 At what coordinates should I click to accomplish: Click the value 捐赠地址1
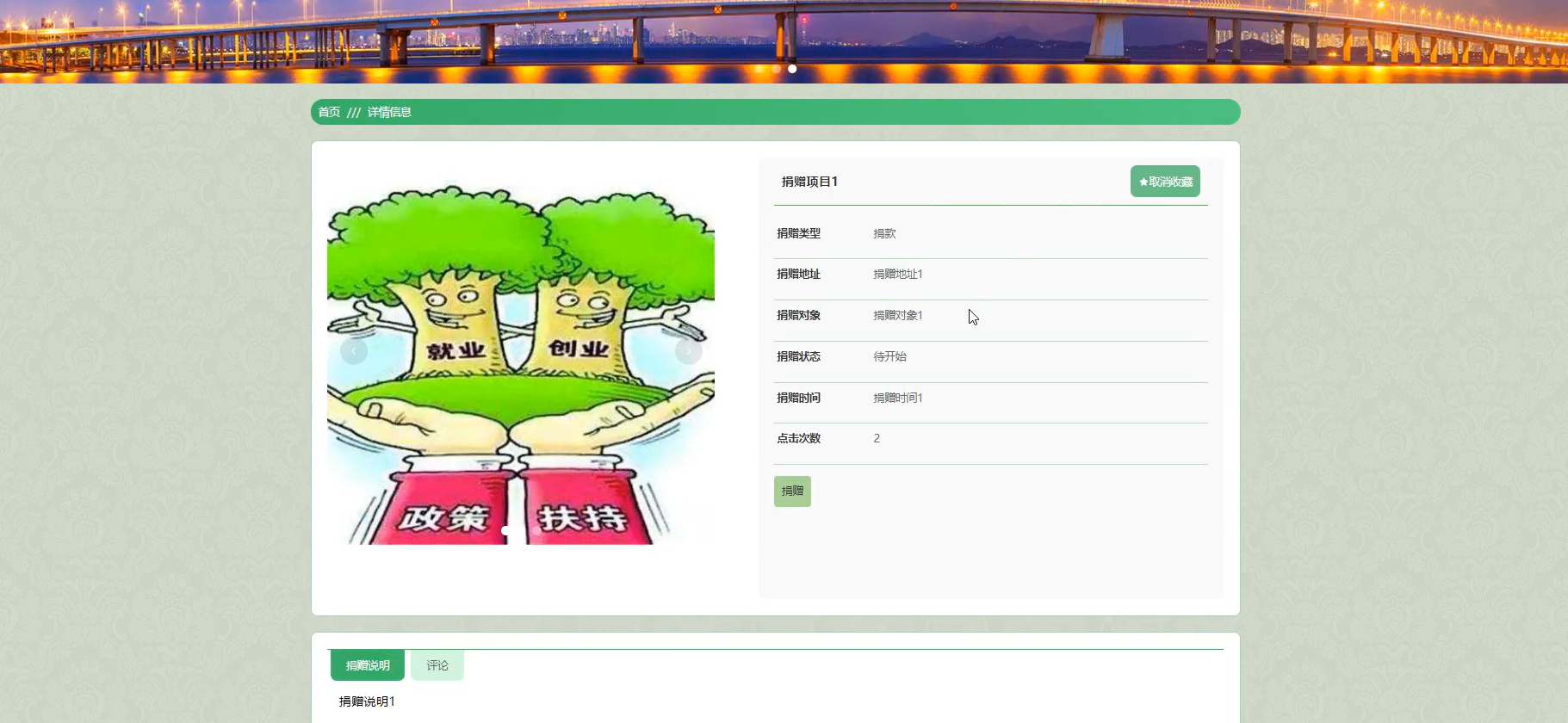click(x=898, y=275)
